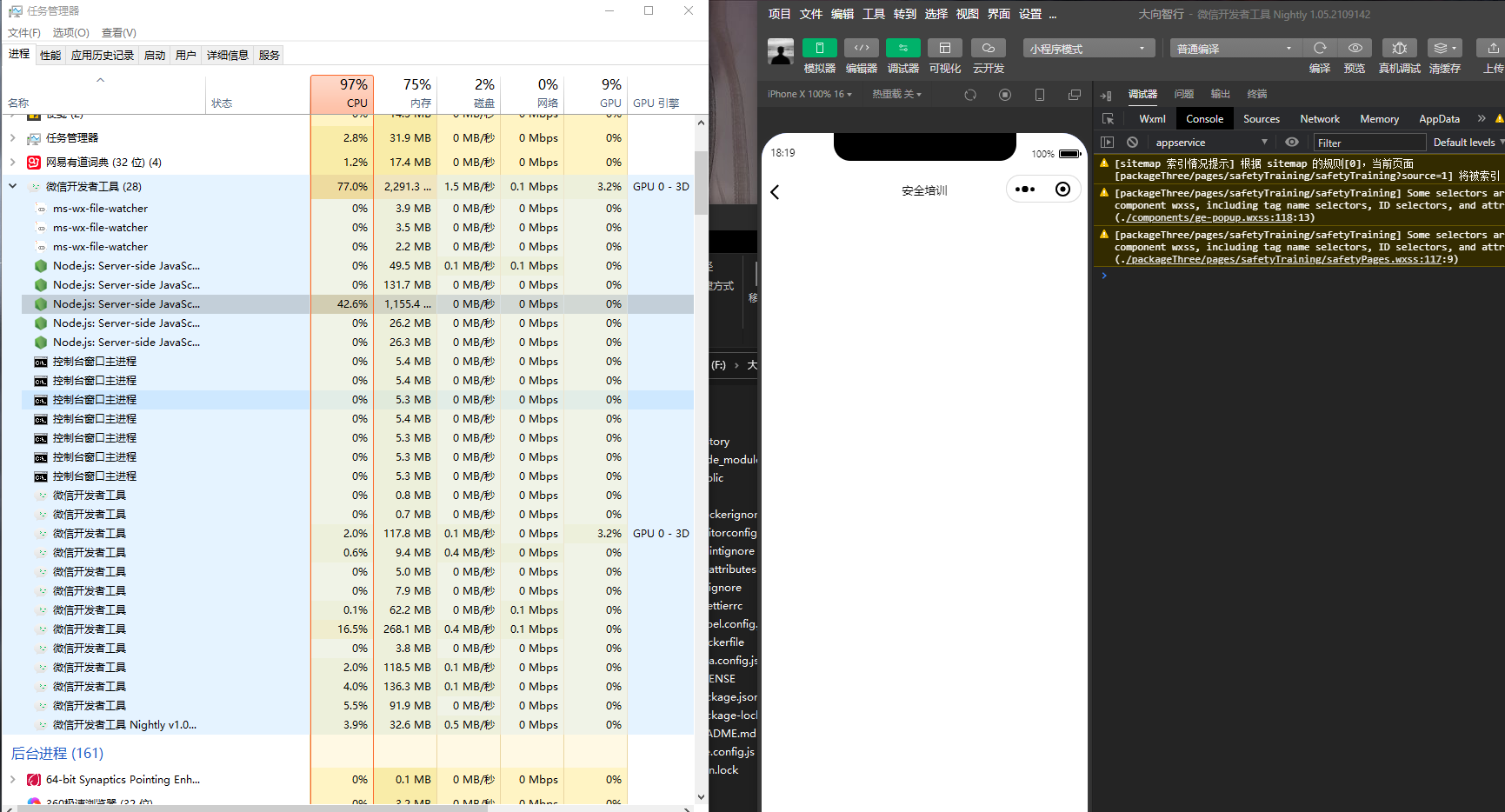Viewport: 1505px width, 812px height.
Task: Click the user avatar in WeChat DevTools
Action: coord(781,52)
